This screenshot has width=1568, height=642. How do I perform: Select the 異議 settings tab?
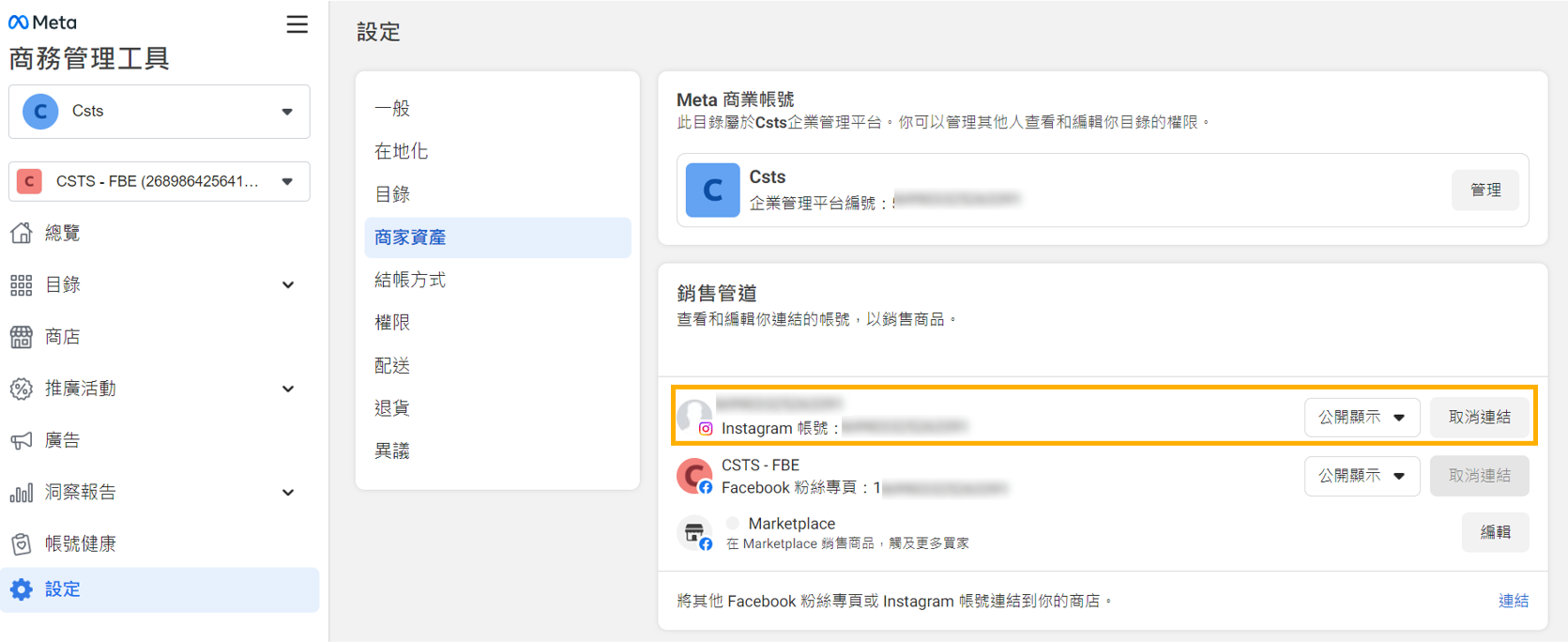[392, 451]
